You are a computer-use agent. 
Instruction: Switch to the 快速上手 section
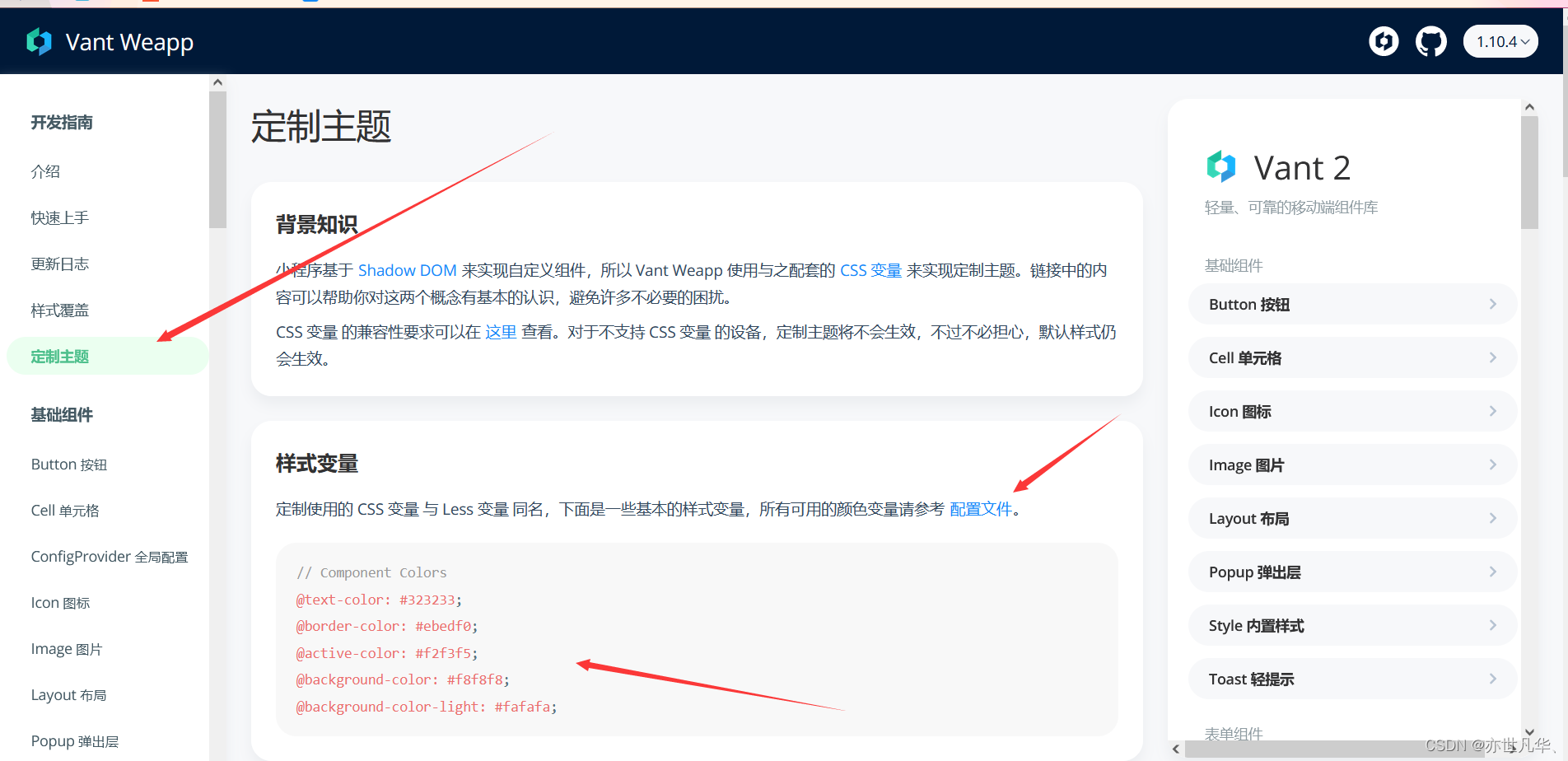(58, 217)
